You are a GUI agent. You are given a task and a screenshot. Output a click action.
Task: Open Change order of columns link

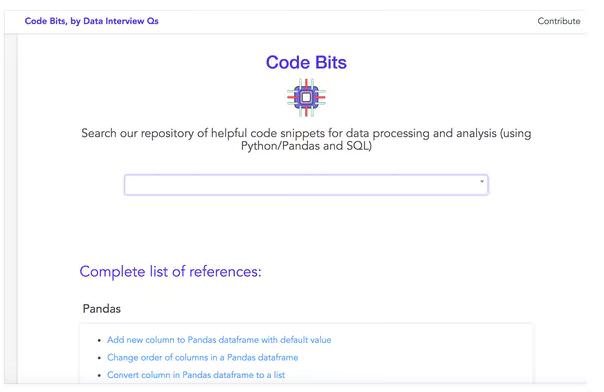pos(203,357)
